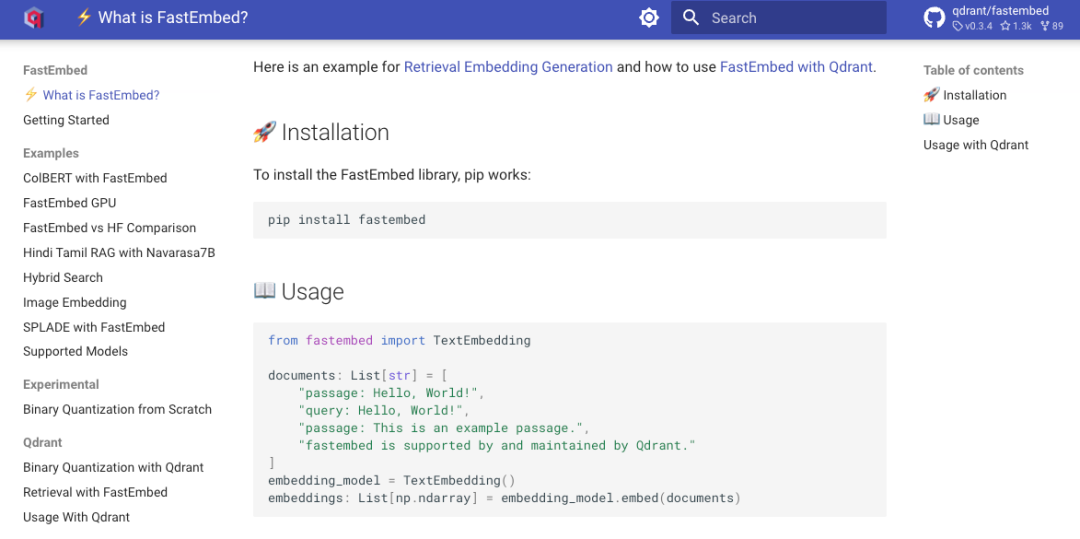Click the 'pip install fastembed' code block

(570, 220)
